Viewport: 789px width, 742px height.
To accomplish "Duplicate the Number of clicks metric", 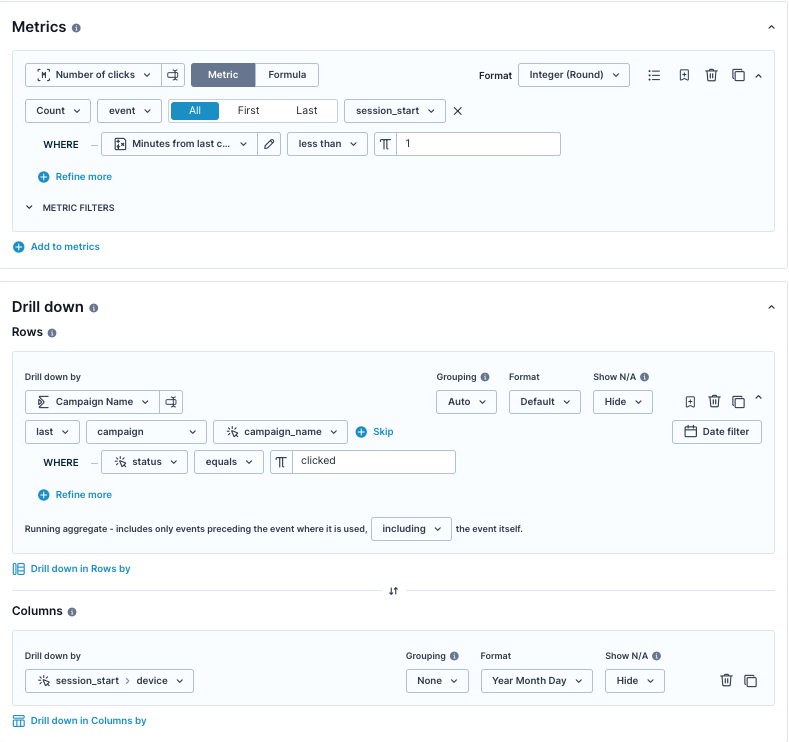I will click(x=738, y=75).
